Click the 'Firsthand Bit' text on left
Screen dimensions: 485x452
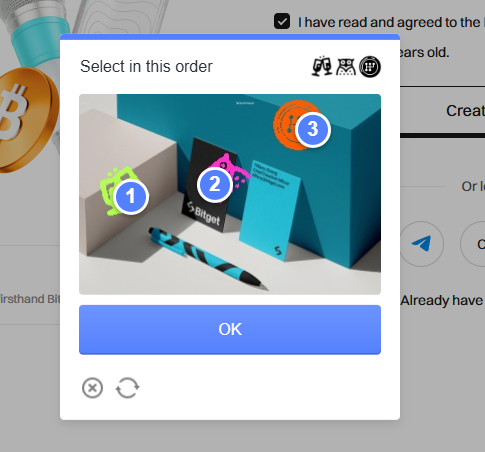pyautogui.click(x=30, y=299)
